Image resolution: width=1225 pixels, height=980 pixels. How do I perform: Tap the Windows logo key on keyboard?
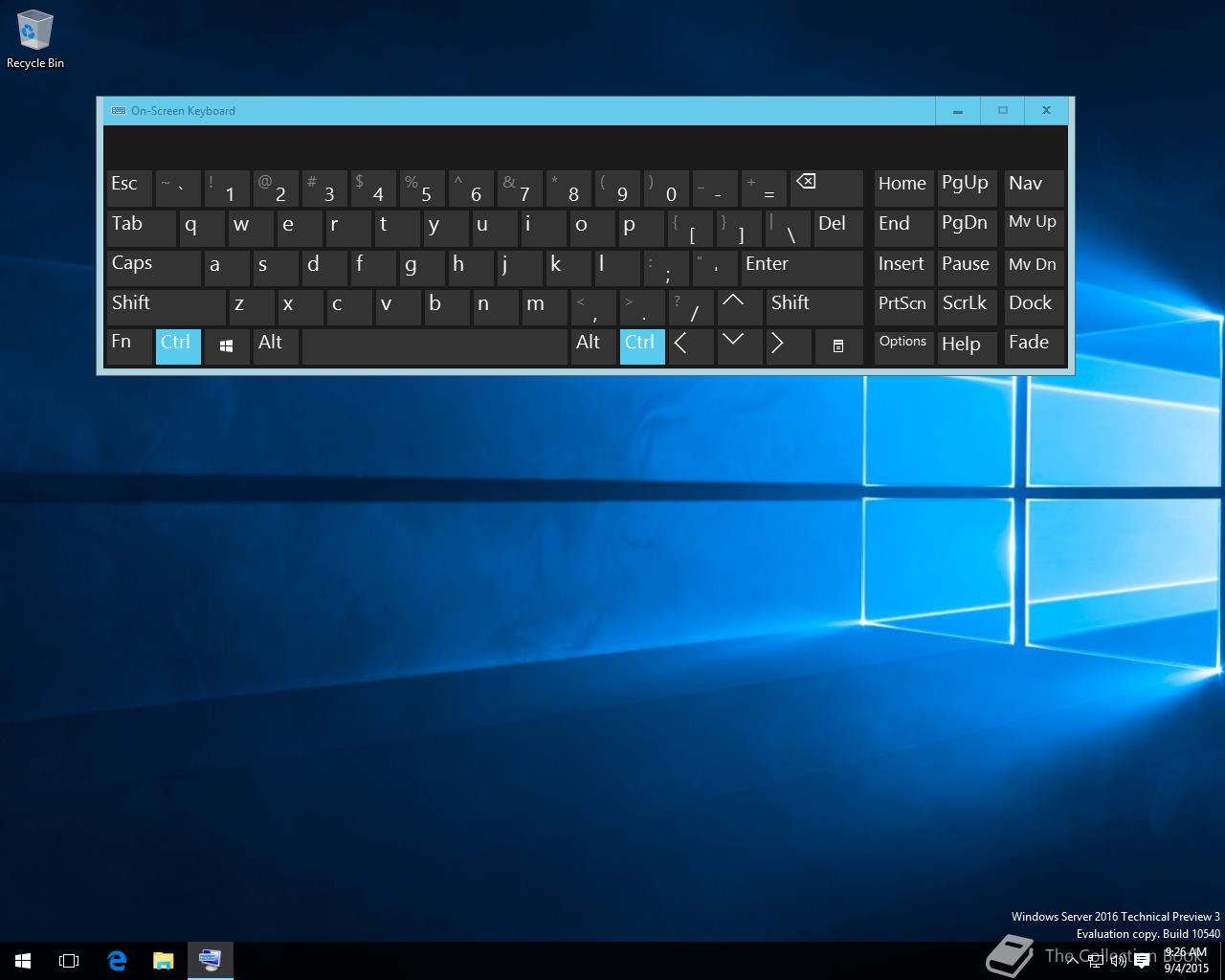227,346
